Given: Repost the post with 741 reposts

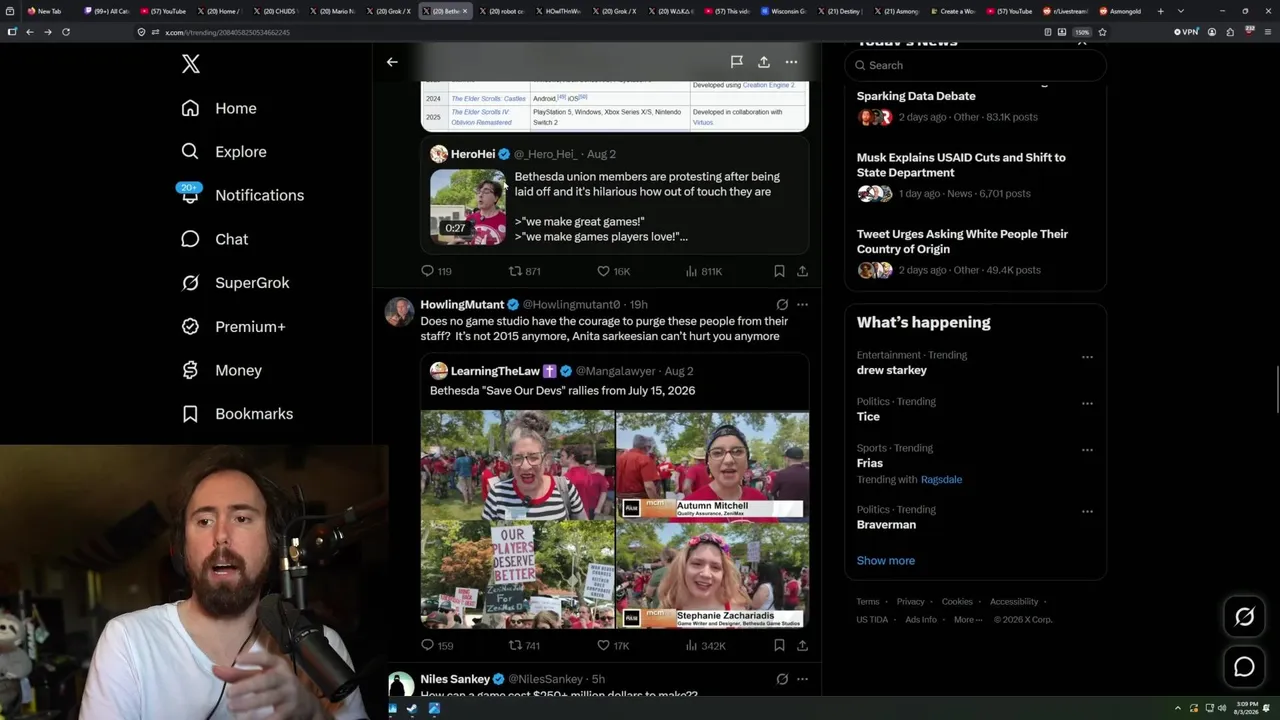Looking at the screenshot, I should [x=524, y=646].
